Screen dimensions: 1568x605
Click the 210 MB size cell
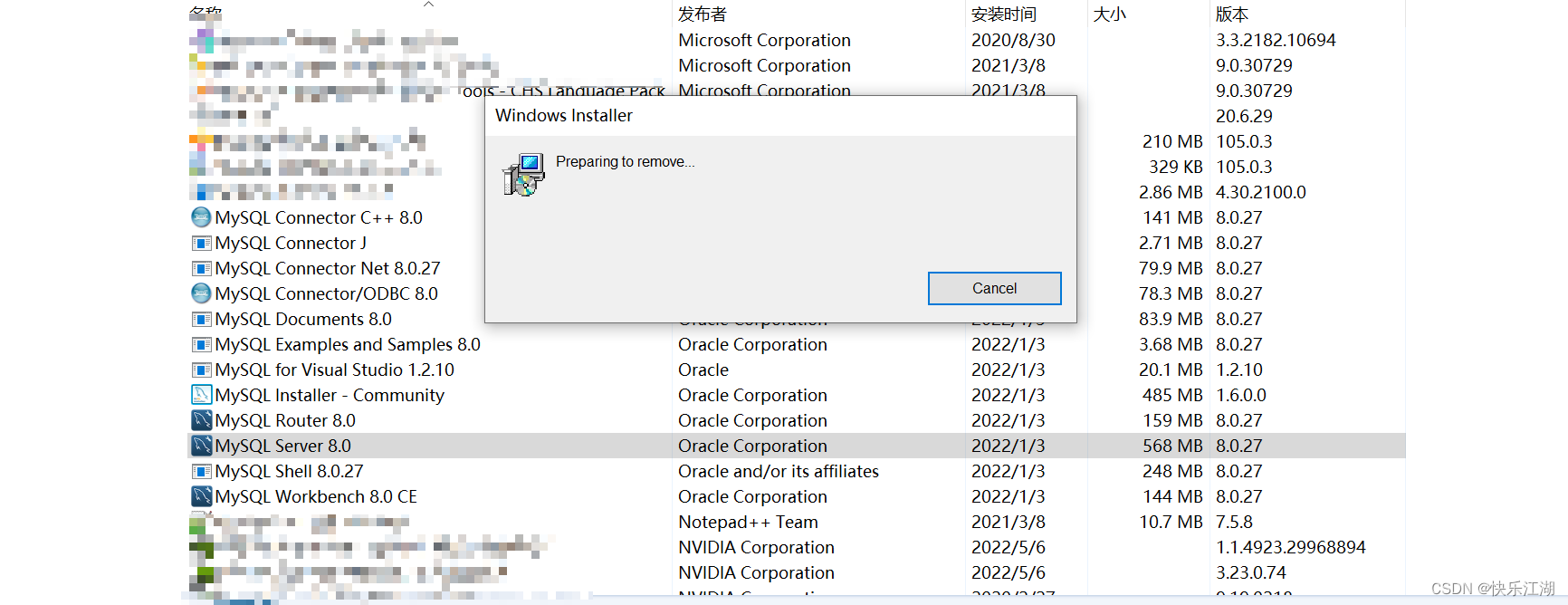point(1172,141)
